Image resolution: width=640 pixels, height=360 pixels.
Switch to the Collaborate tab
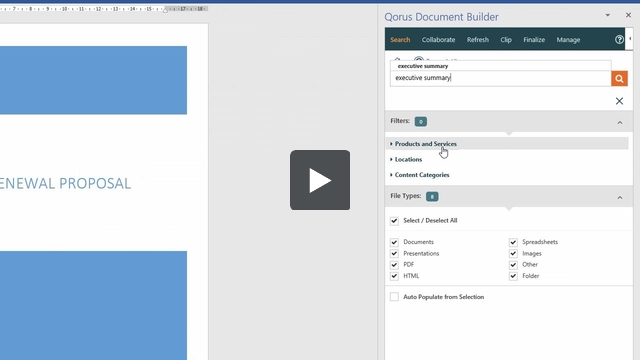pos(438,40)
